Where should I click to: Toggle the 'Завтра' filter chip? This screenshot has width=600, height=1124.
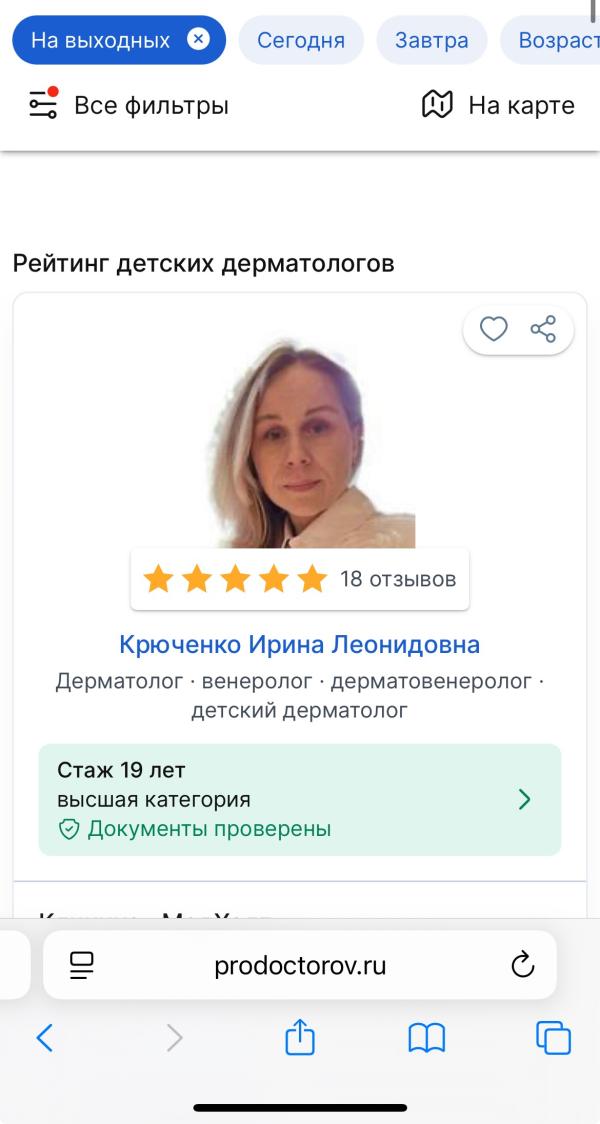coord(431,39)
